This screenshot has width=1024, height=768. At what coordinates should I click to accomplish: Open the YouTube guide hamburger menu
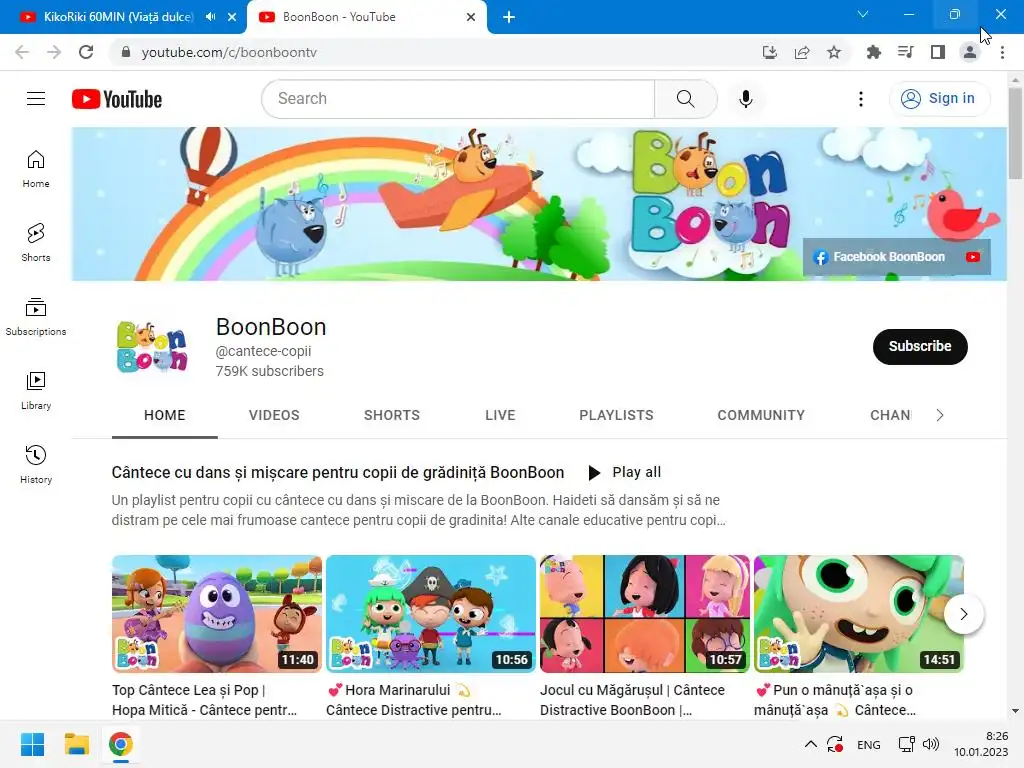(36, 99)
